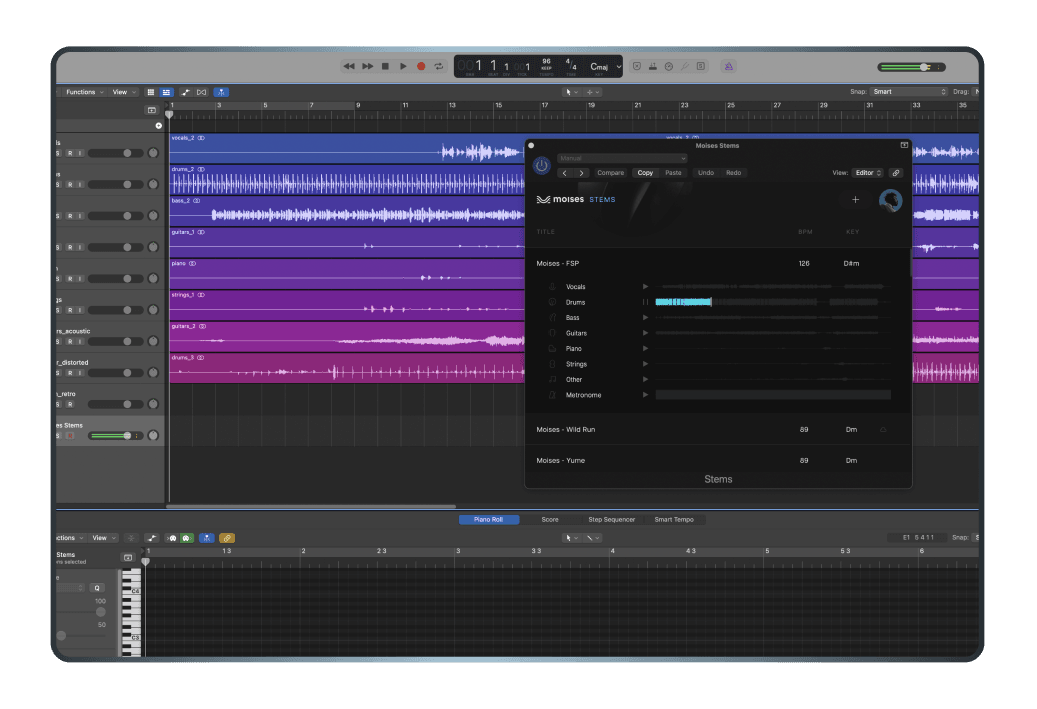The width and height of the screenshot is (1037, 709).
Task: Click the Paste button in plugin header
Action: click(x=673, y=173)
